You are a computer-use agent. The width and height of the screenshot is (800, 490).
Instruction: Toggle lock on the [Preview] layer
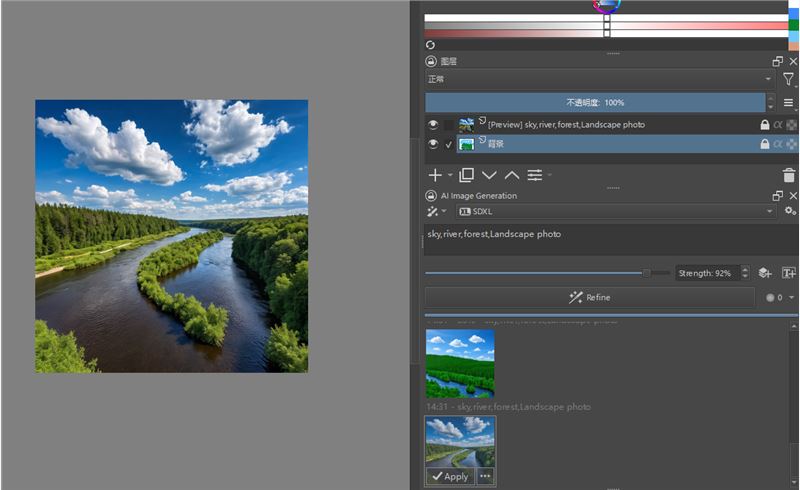click(x=765, y=125)
